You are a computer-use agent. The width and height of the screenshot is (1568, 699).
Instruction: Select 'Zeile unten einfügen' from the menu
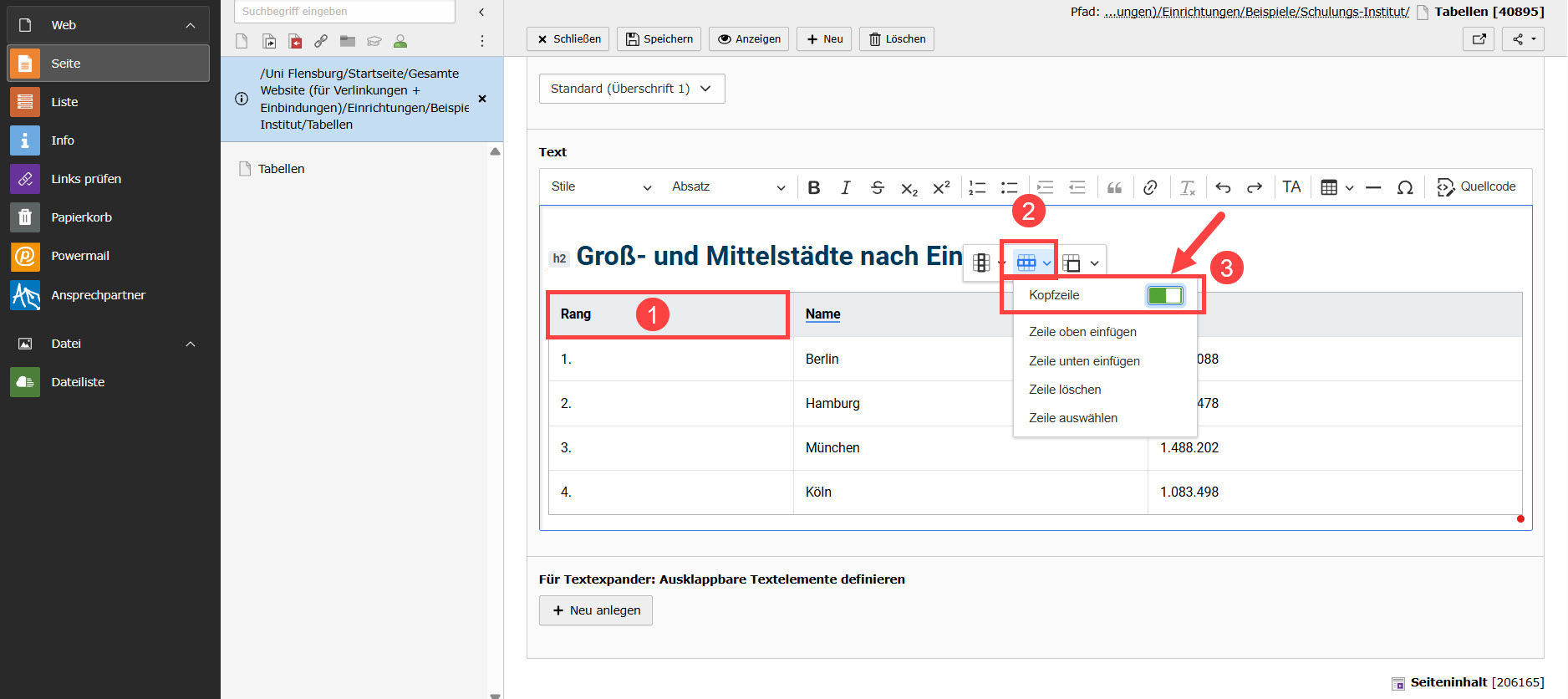[1084, 361]
